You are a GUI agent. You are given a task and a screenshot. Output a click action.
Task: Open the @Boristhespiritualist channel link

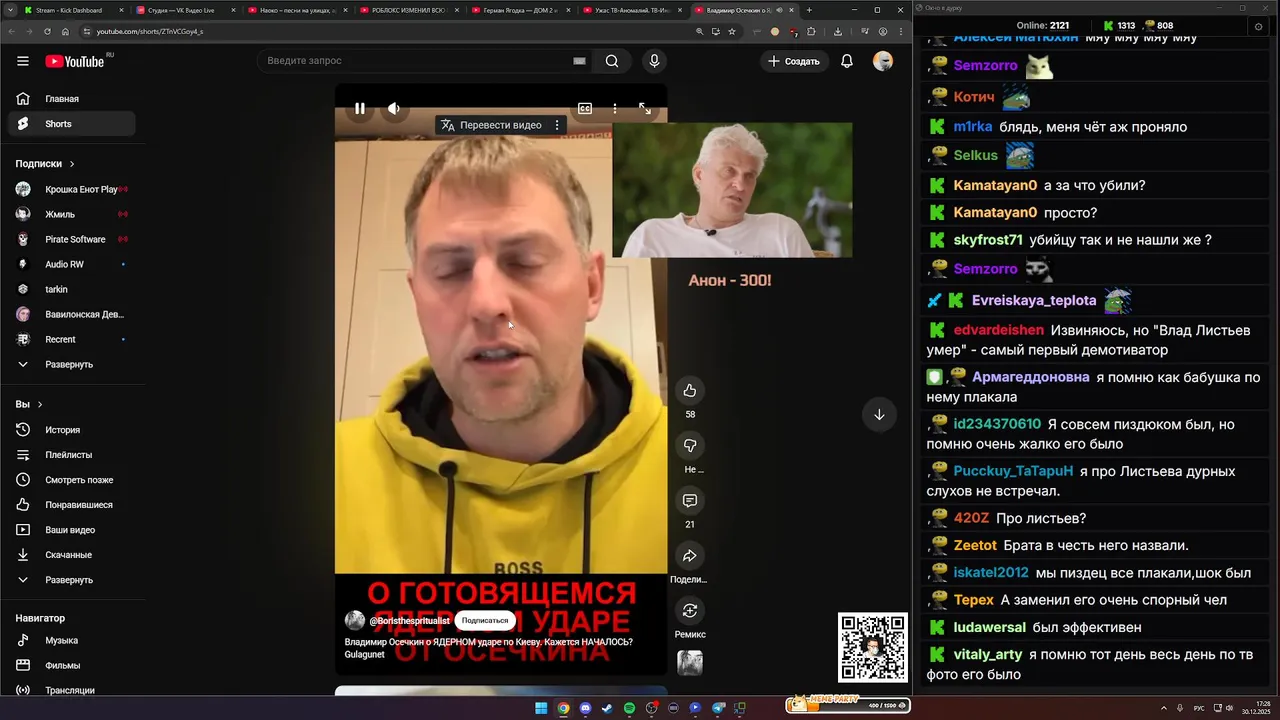[410, 621]
